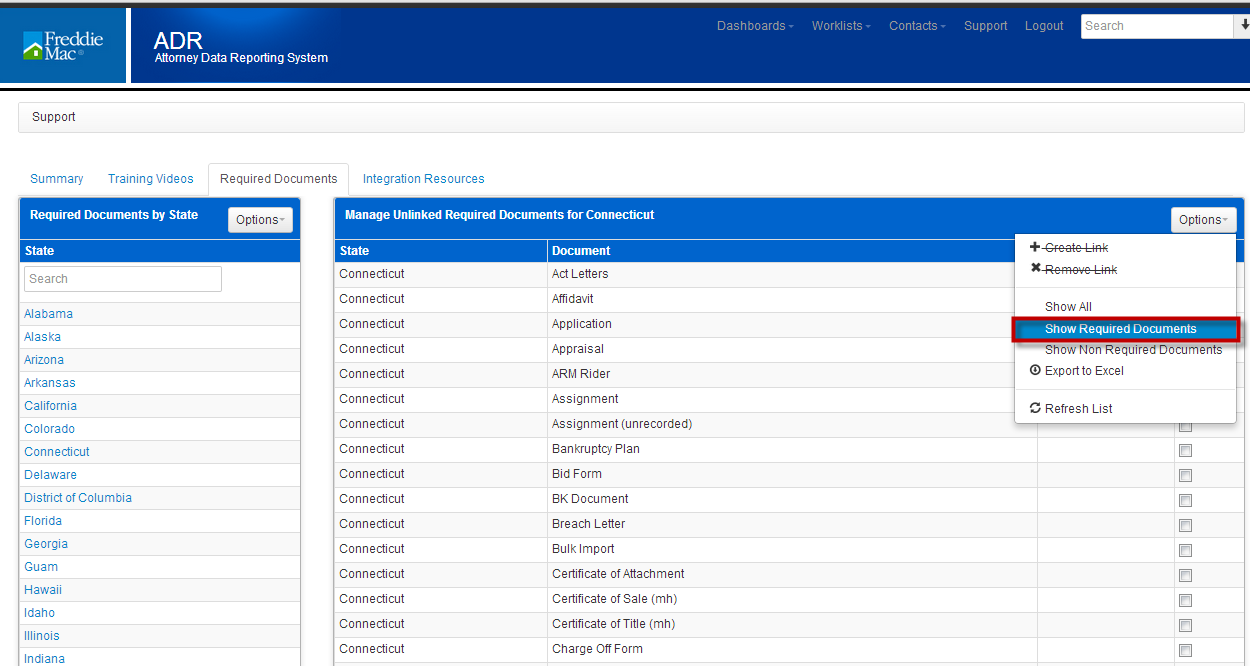The image size is (1250, 666).
Task: Click the Remove Link menu entry
Action: [x=1081, y=270]
